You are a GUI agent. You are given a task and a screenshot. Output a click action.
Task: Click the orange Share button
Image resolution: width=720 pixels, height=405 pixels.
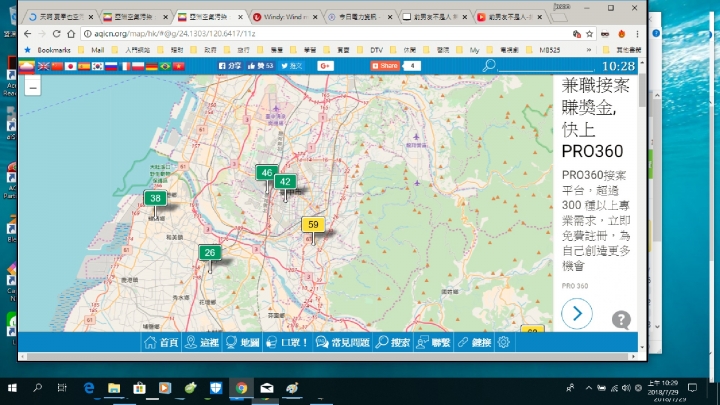(x=385, y=66)
